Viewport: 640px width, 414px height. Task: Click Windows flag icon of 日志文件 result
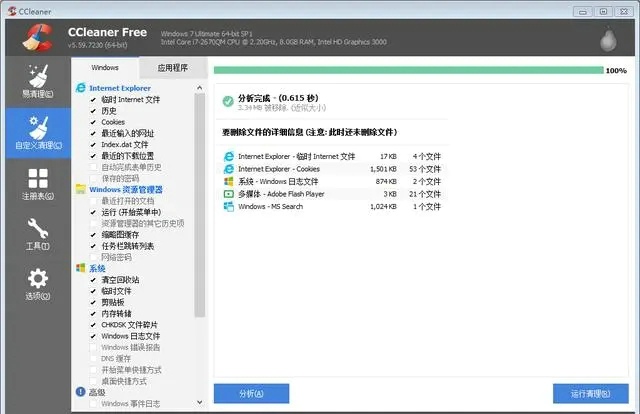click(x=229, y=181)
